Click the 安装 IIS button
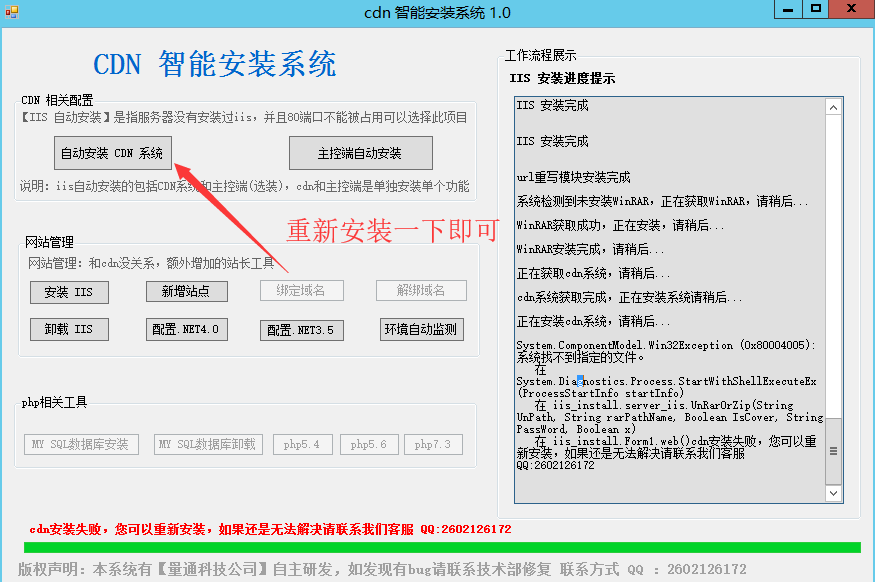 click(69, 292)
